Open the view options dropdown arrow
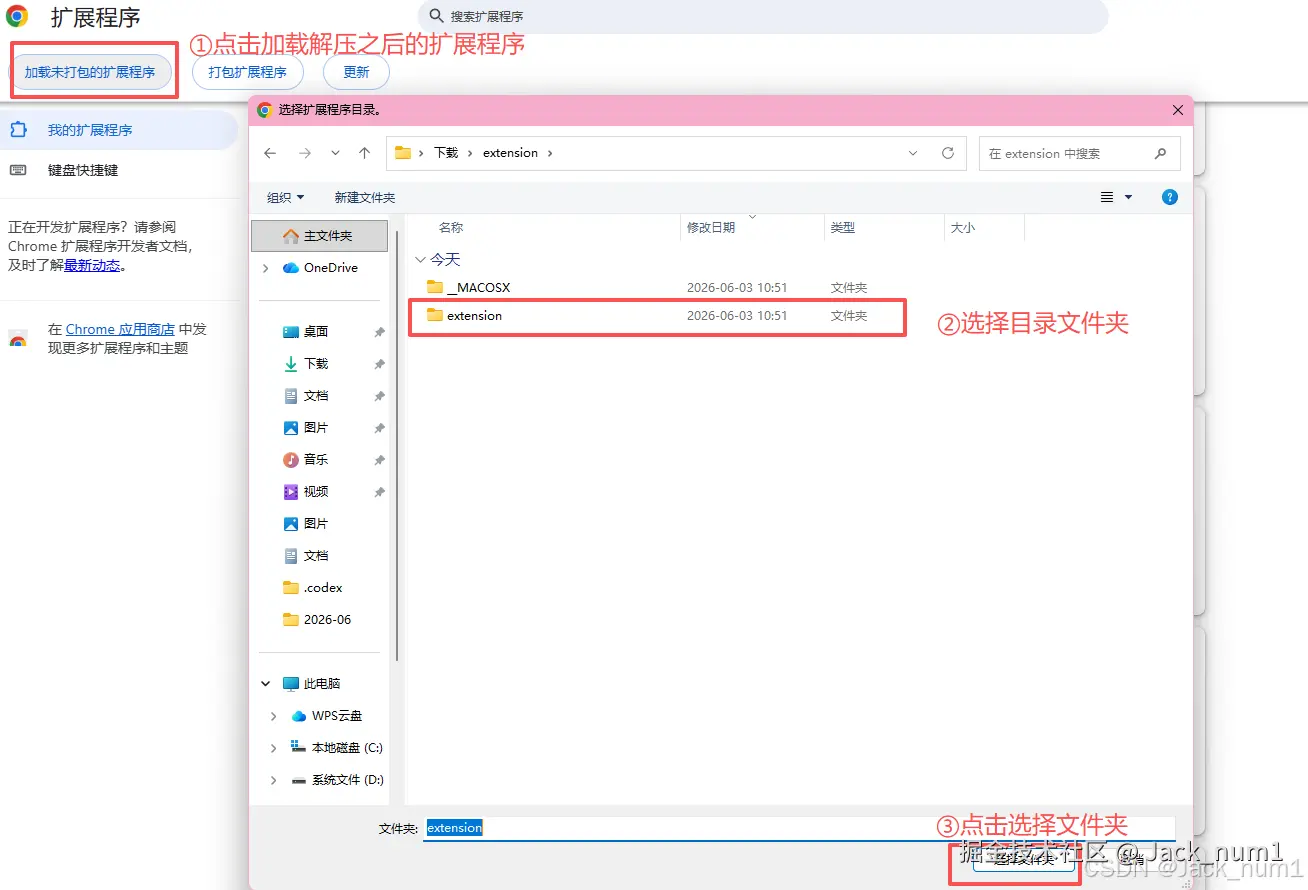Screen dimensions: 1308x890 (1129, 197)
